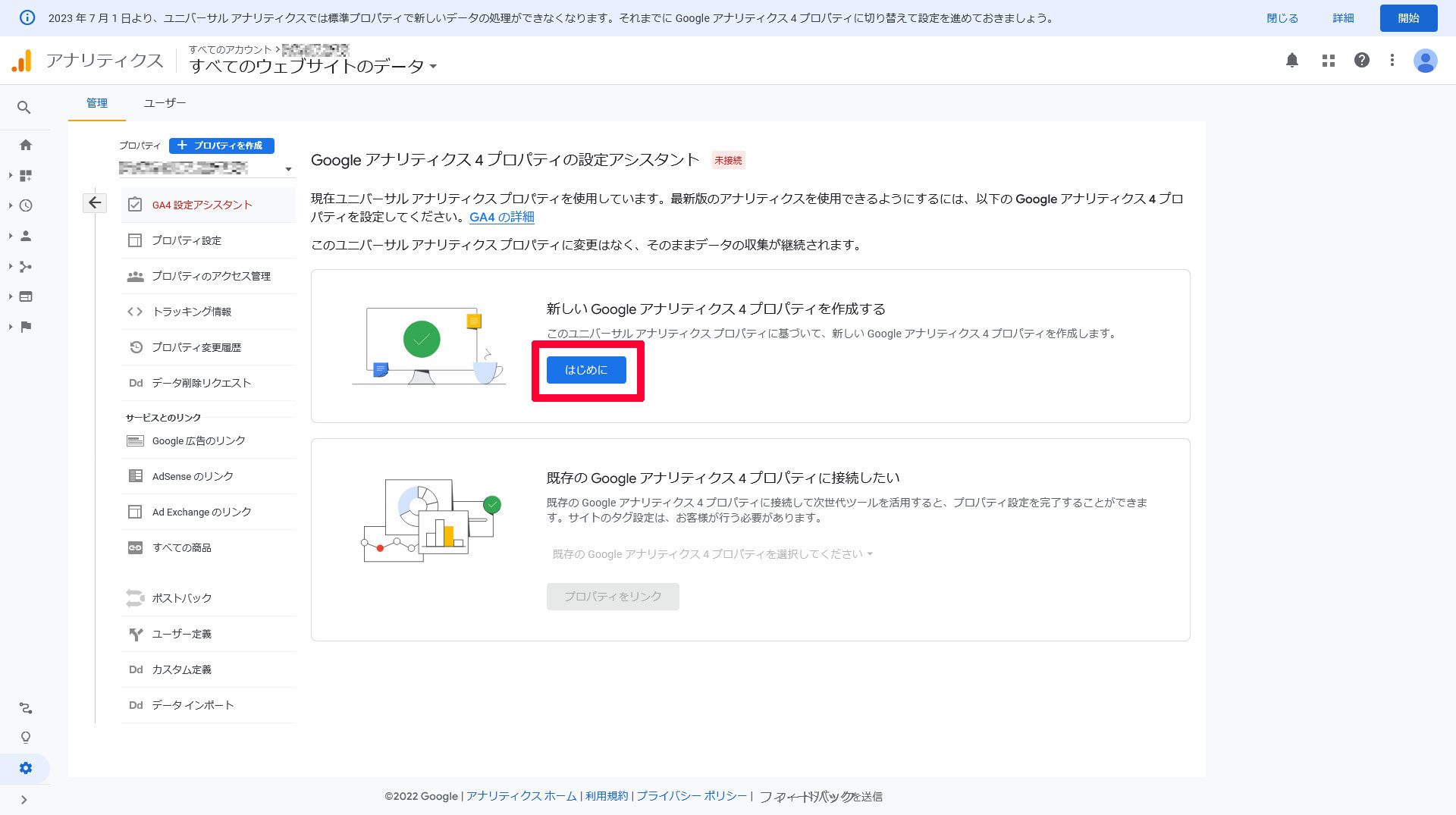Open the Behavior icon in sidebar

pyautogui.click(x=26, y=296)
